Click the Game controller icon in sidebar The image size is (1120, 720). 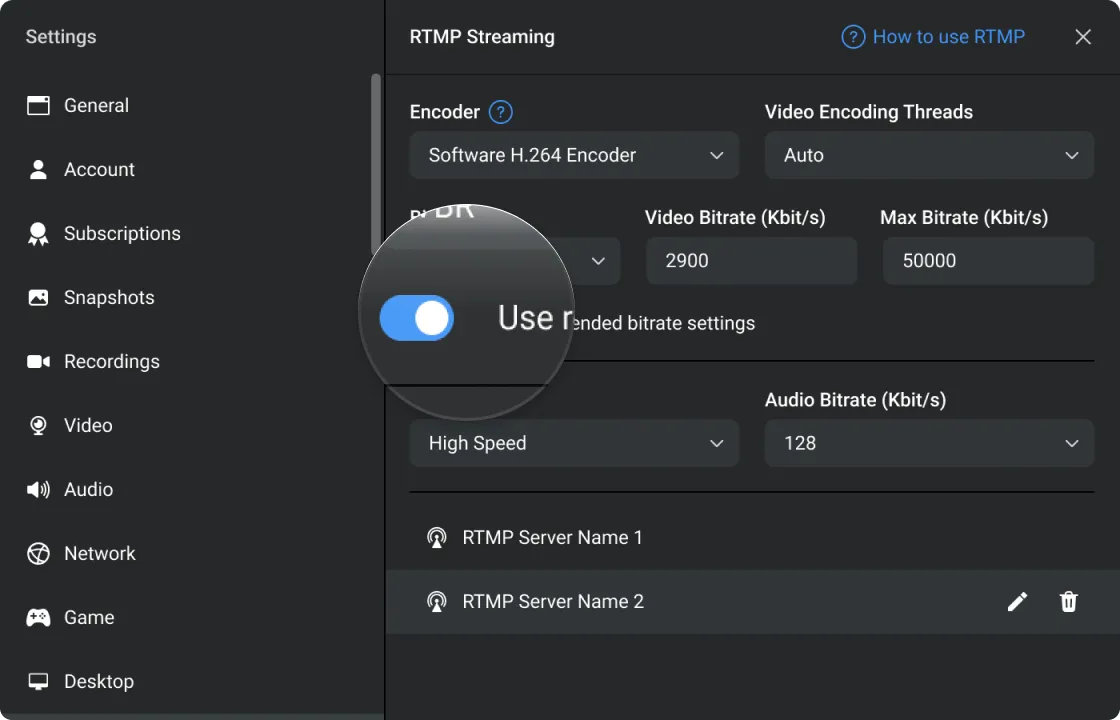click(x=38, y=617)
